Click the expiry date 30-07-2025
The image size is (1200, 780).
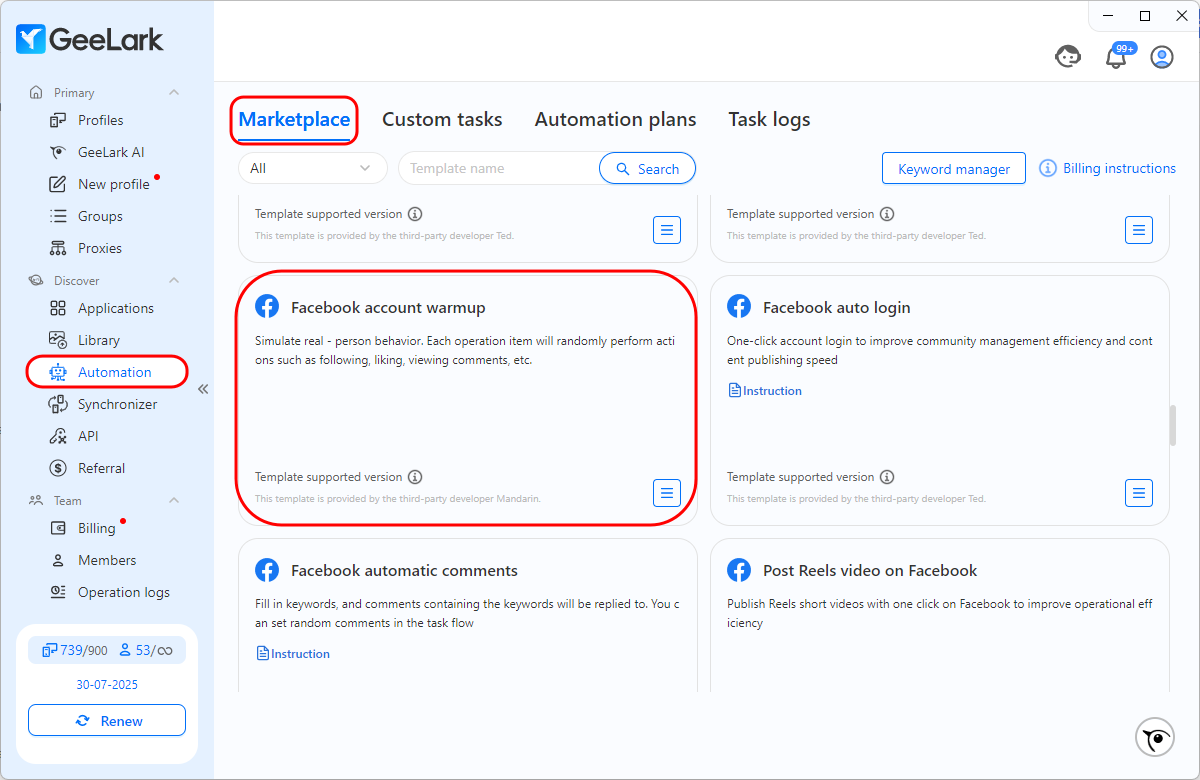[x=107, y=685]
